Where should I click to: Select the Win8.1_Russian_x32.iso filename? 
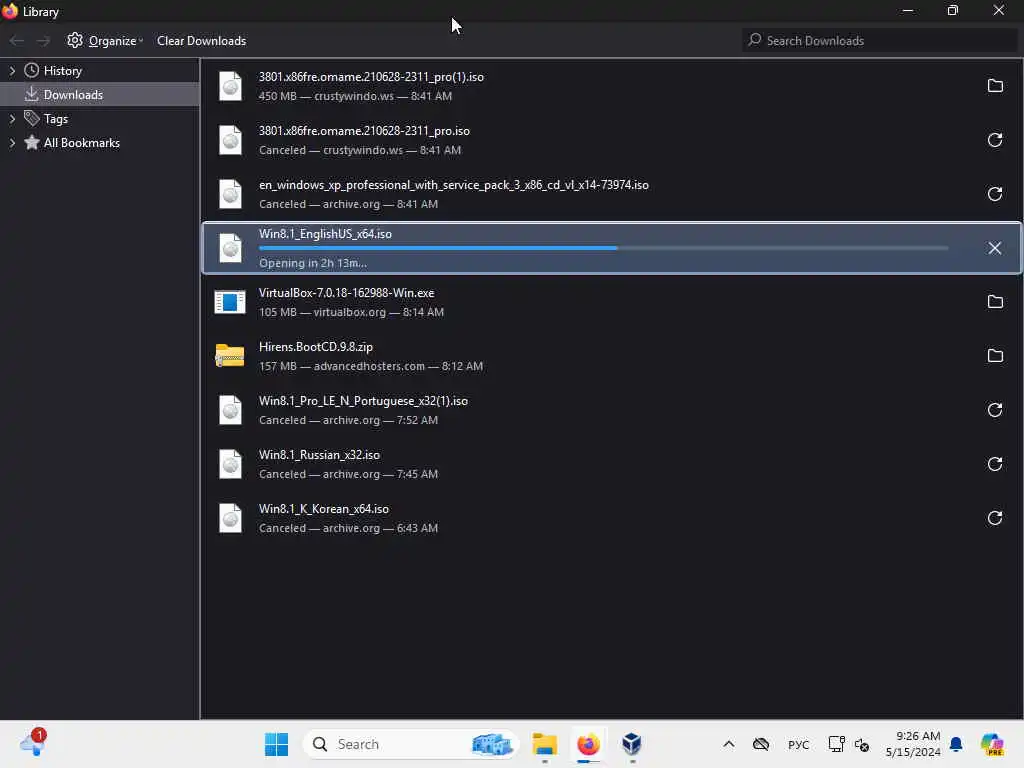[x=319, y=455]
